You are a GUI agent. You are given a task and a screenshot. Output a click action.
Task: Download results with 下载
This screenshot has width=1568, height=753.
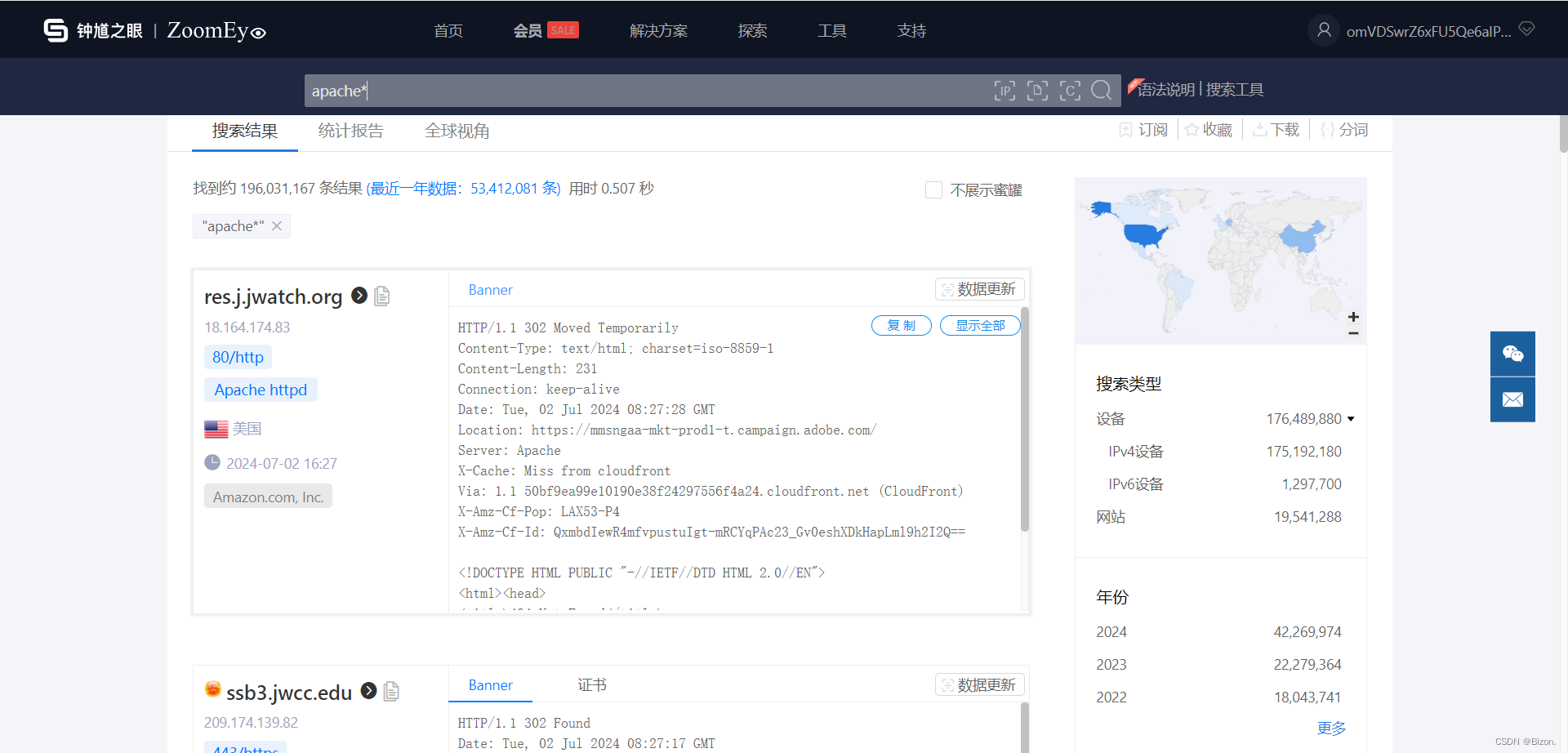(x=1276, y=130)
